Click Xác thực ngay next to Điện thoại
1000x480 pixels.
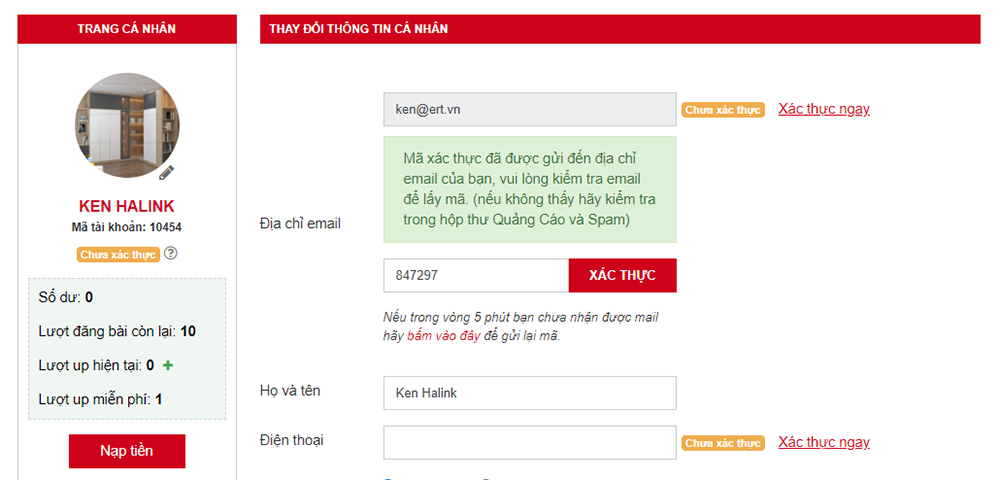click(824, 442)
